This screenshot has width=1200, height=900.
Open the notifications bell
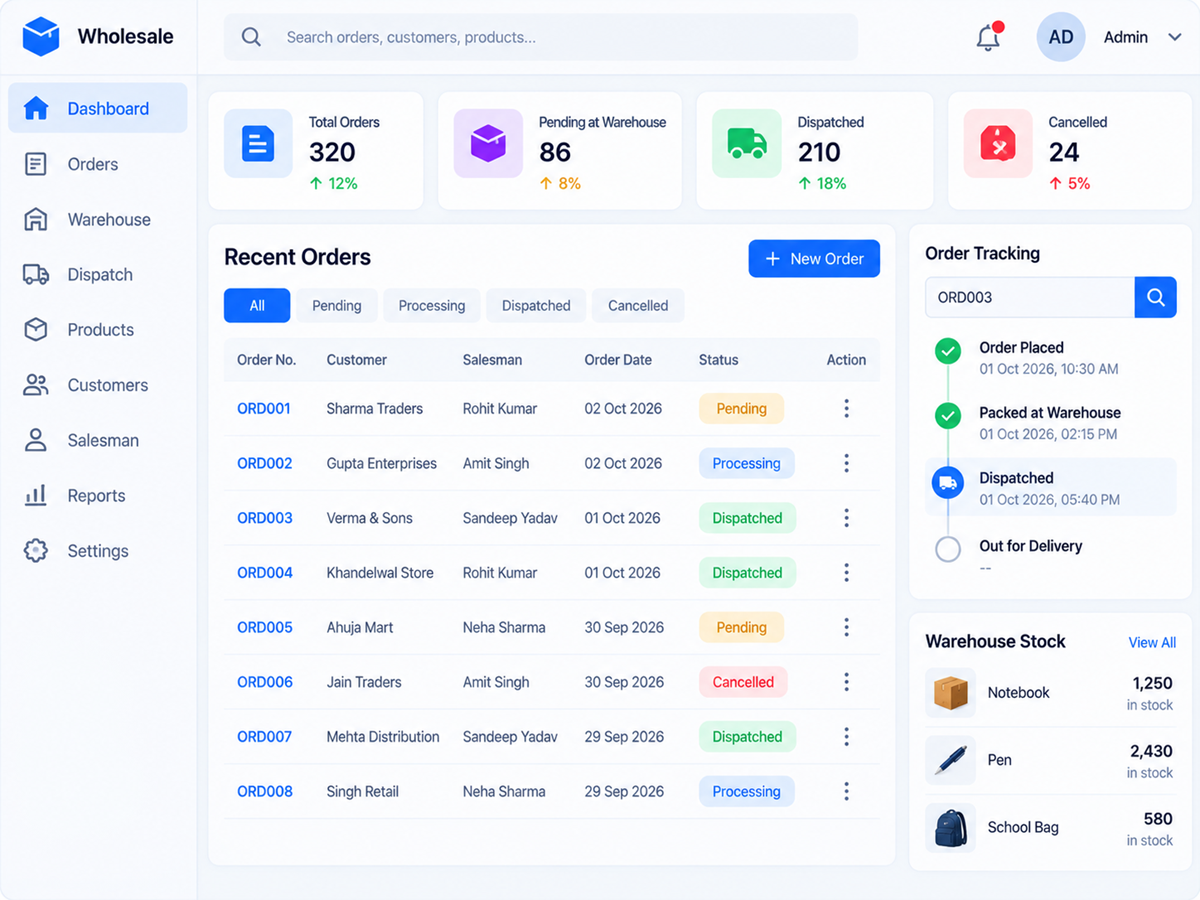click(x=988, y=37)
